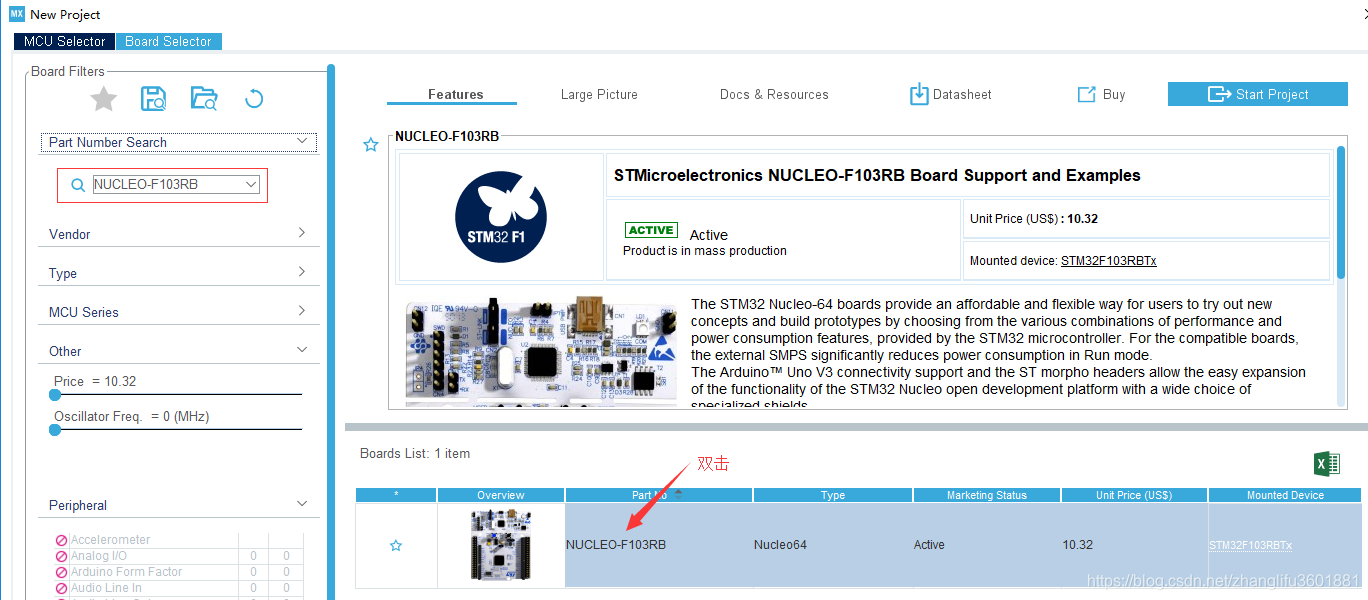
Task: Adjust the Oscillator Freq. slider handle
Action: [55, 430]
